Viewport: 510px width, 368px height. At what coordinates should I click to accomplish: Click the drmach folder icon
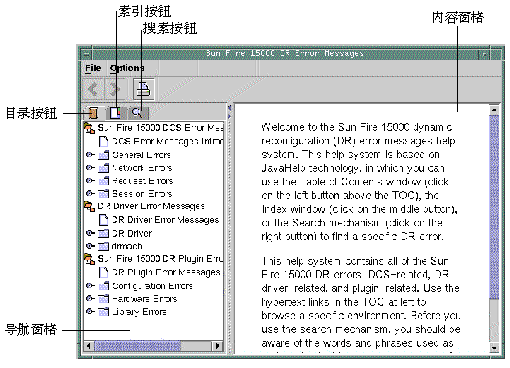pyautogui.click(x=104, y=246)
